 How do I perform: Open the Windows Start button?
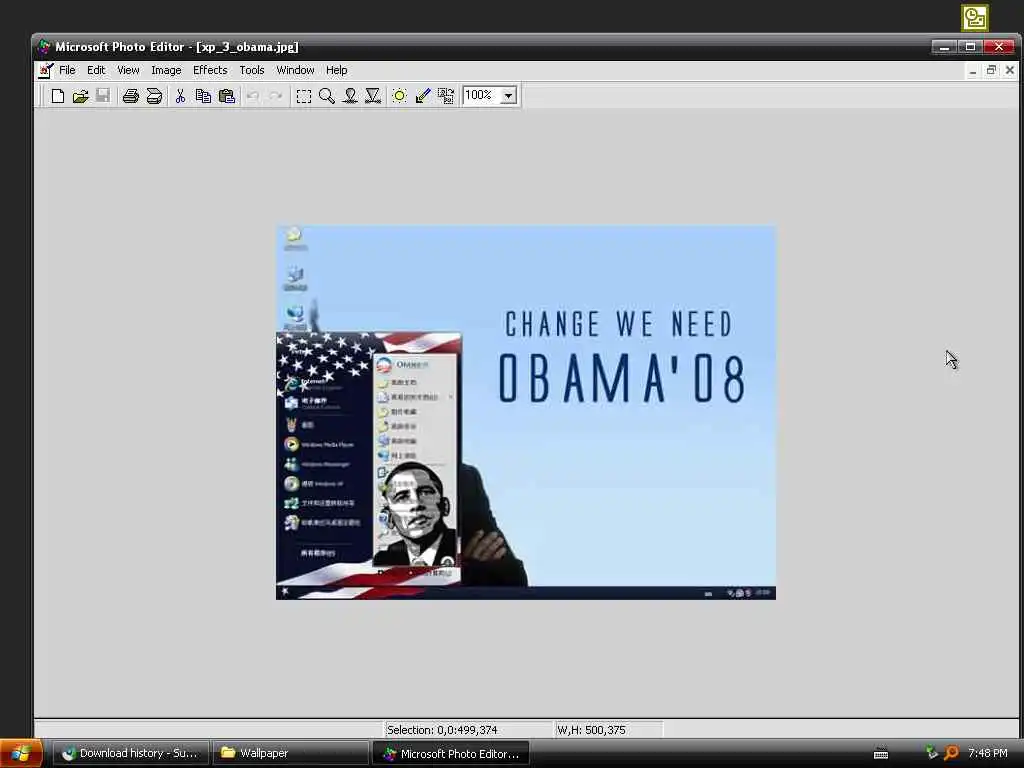coord(21,754)
